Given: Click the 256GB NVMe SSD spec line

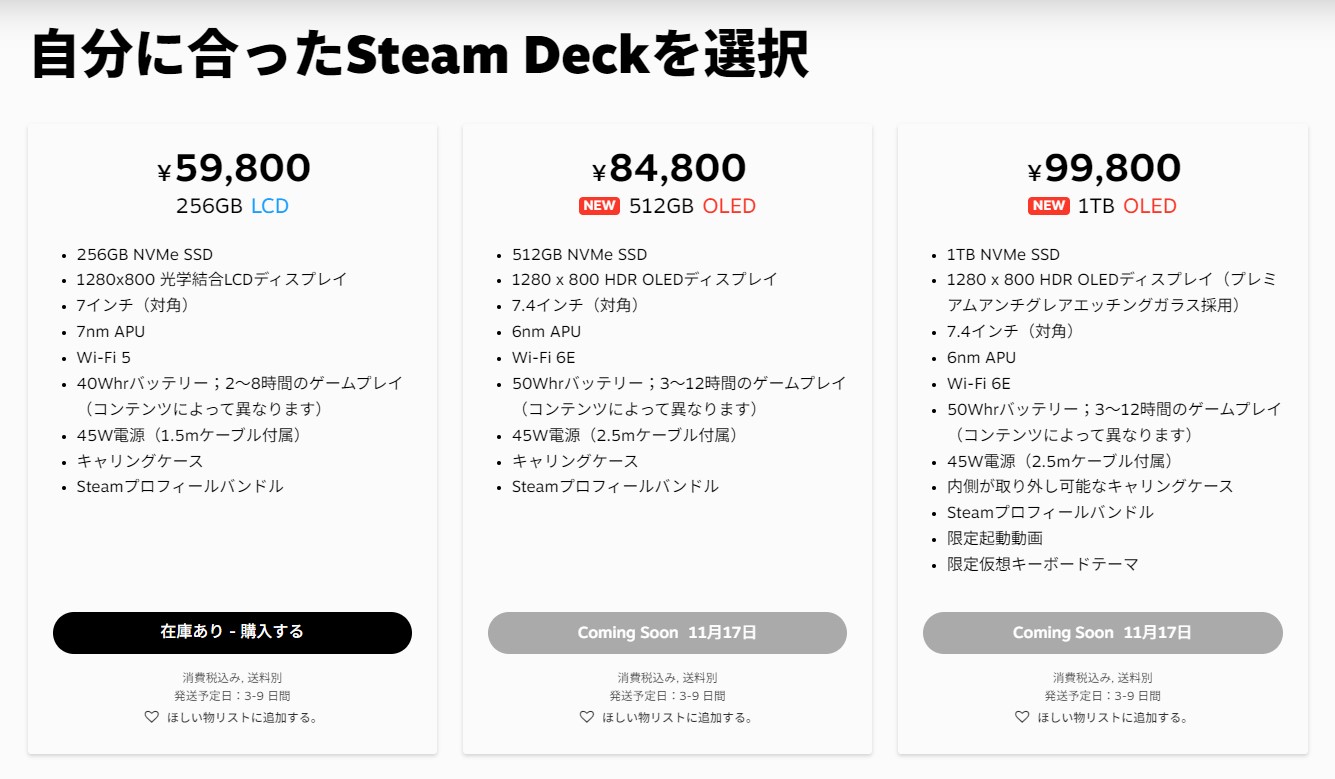Looking at the screenshot, I should click(x=144, y=254).
